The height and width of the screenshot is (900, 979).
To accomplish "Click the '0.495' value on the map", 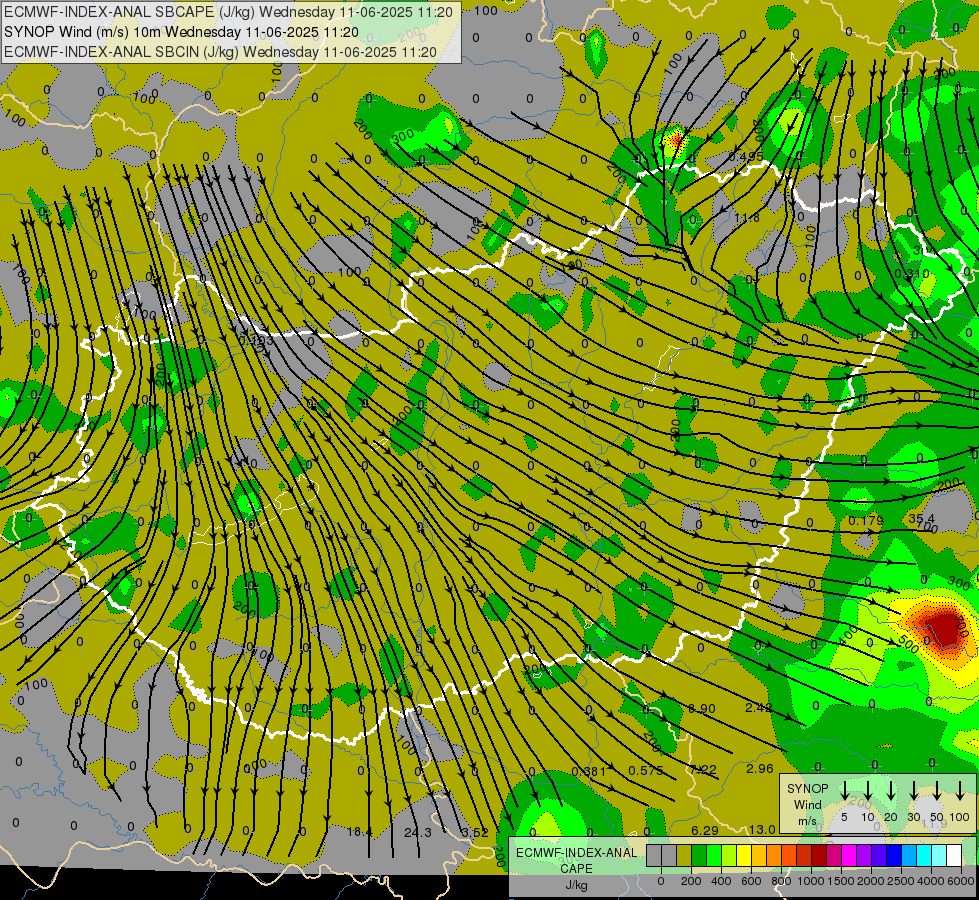I will click(x=745, y=156).
